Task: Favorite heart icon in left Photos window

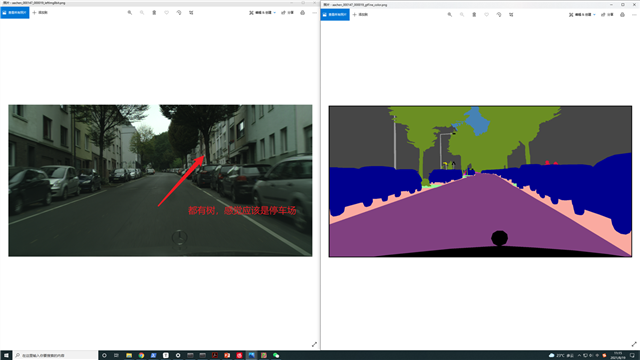Action: tap(167, 13)
